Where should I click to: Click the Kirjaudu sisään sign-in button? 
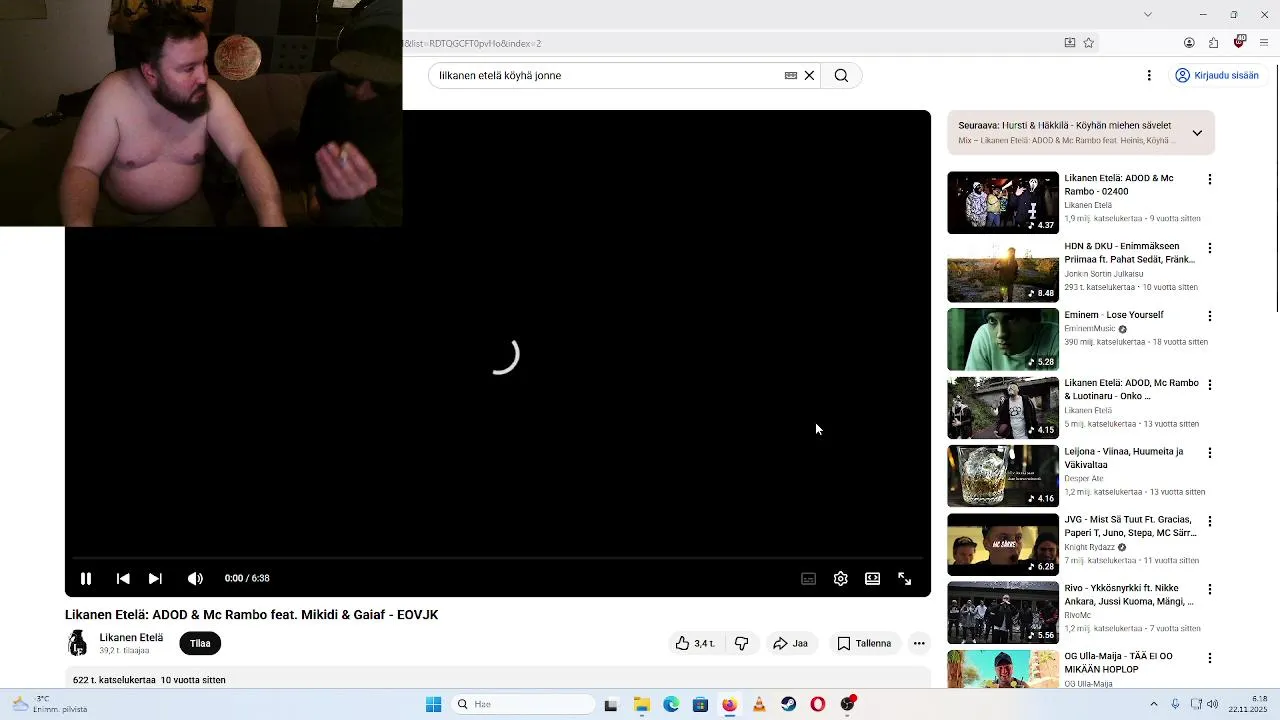[1217, 75]
